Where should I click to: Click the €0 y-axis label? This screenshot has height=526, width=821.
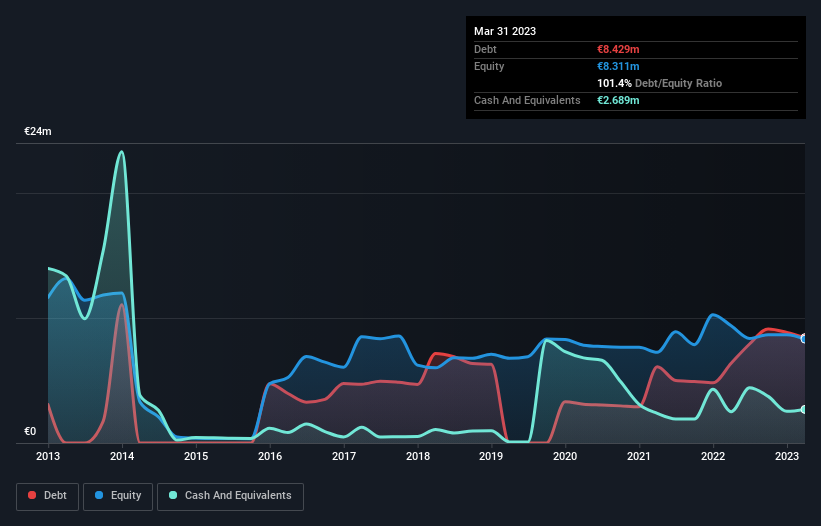30,431
